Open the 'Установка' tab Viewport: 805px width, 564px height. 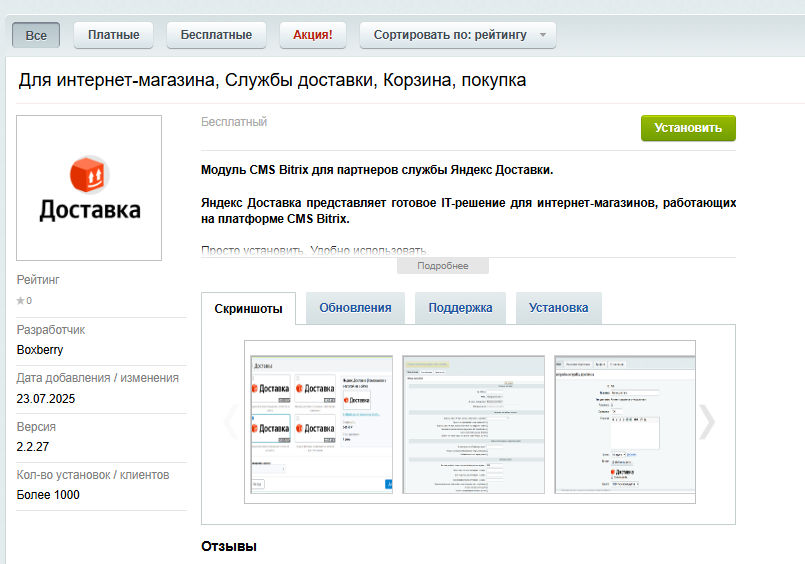[559, 308]
